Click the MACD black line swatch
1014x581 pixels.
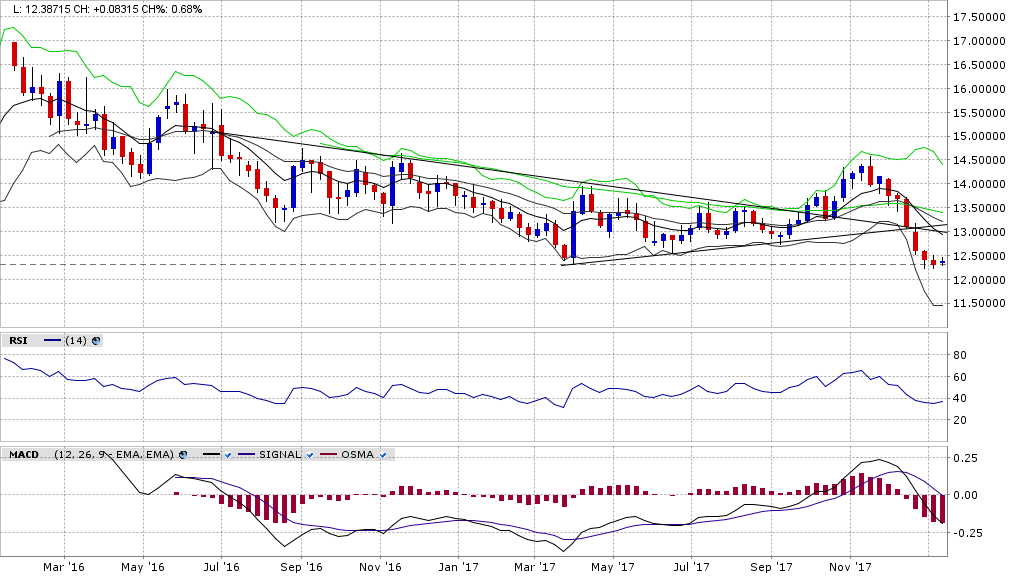coord(211,455)
